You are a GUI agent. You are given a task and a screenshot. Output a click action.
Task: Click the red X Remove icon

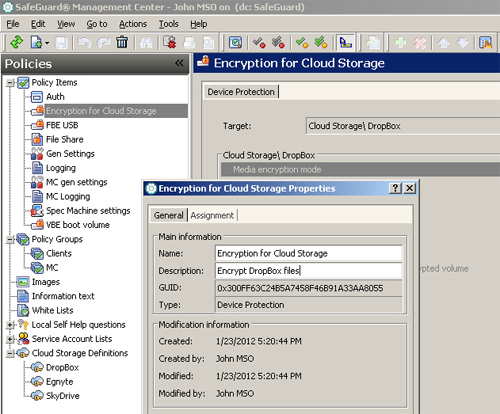[420, 43]
